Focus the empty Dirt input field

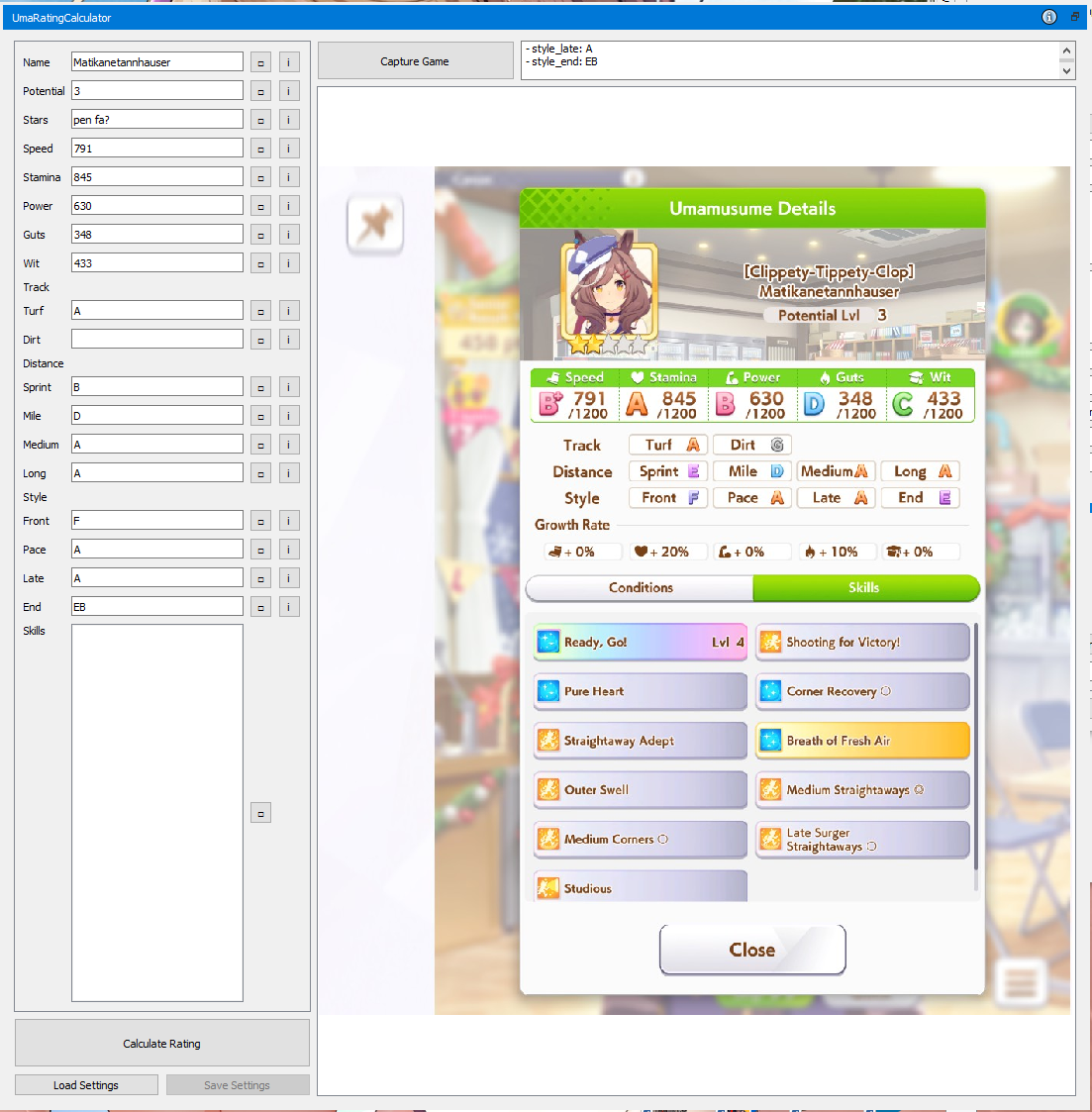[x=156, y=340]
